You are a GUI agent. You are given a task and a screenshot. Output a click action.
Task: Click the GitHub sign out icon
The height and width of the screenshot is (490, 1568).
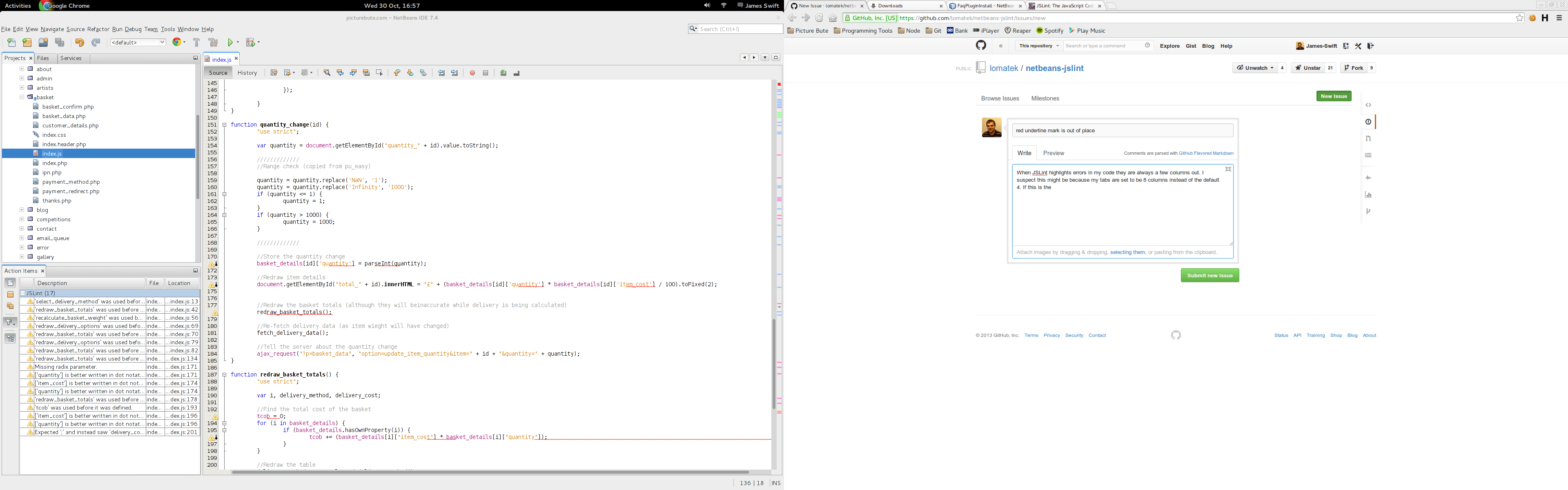(1370, 46)
